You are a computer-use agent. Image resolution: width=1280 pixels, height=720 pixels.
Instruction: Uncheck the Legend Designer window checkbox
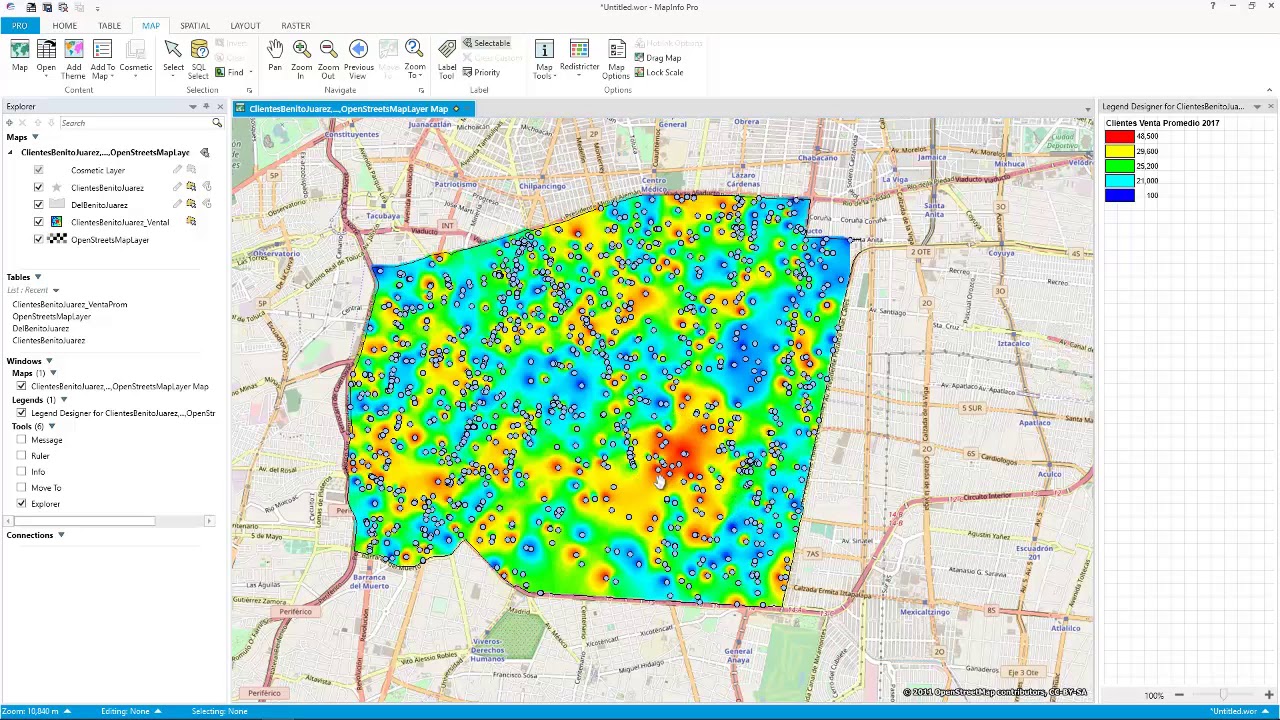coord(21,413)
